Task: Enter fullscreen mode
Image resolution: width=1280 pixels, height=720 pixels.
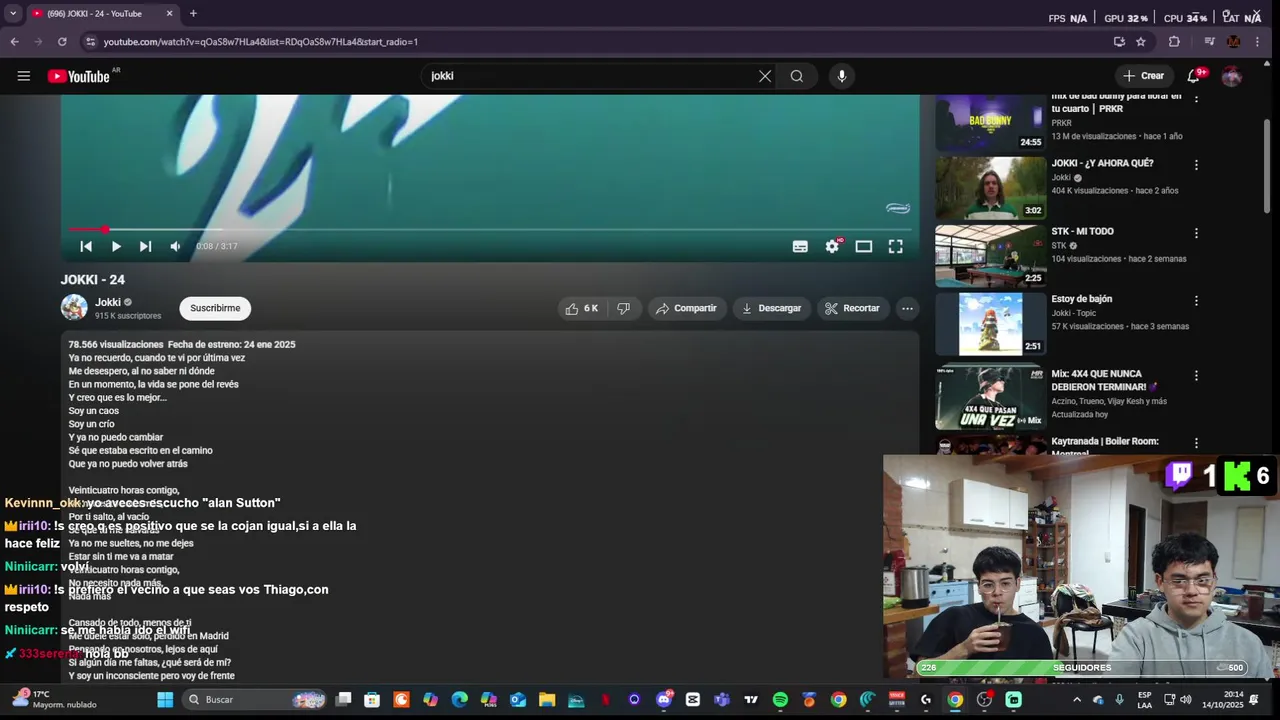Action: (x=896, y=246)
